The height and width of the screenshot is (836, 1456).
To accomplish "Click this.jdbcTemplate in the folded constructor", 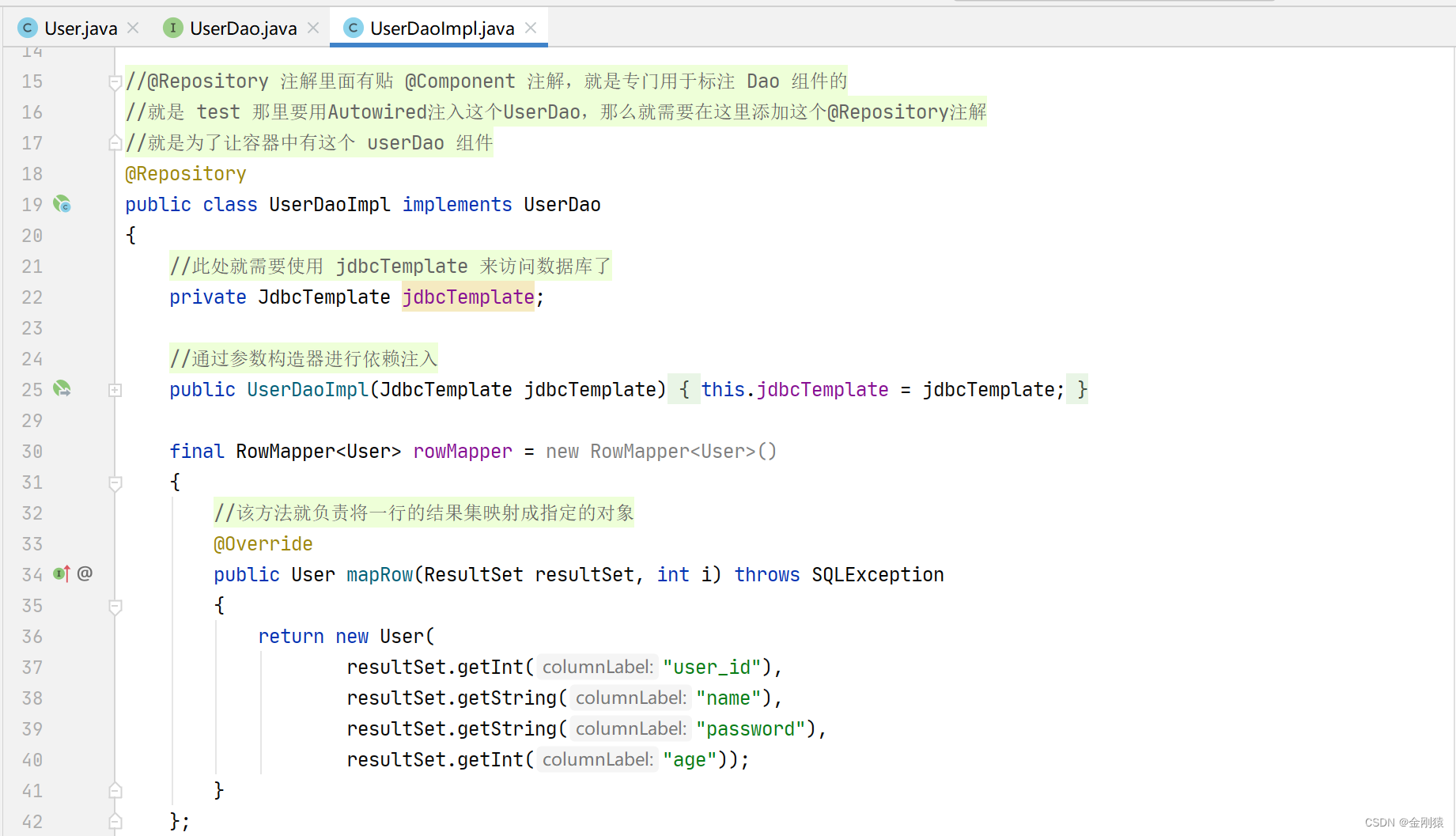I will pos(795,390).
